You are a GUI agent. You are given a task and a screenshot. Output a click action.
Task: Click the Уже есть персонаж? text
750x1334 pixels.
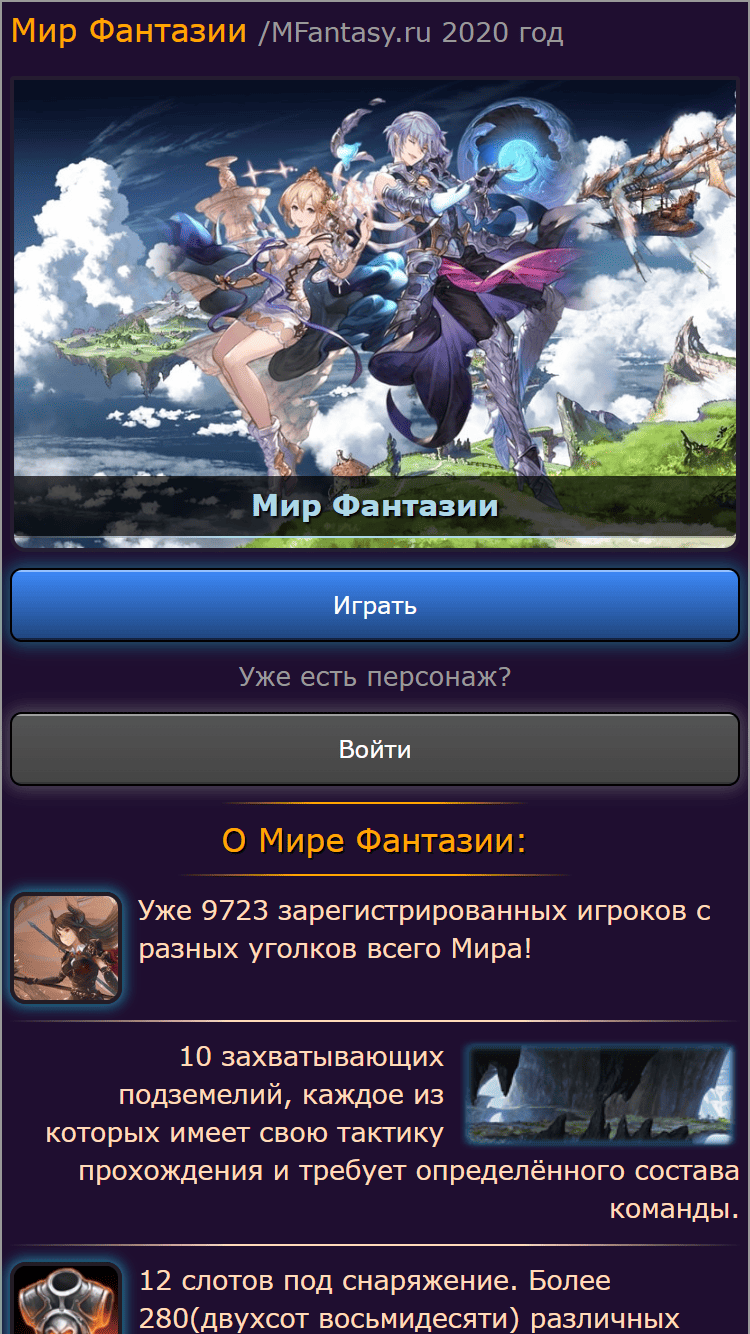click(x=375, y=677)
